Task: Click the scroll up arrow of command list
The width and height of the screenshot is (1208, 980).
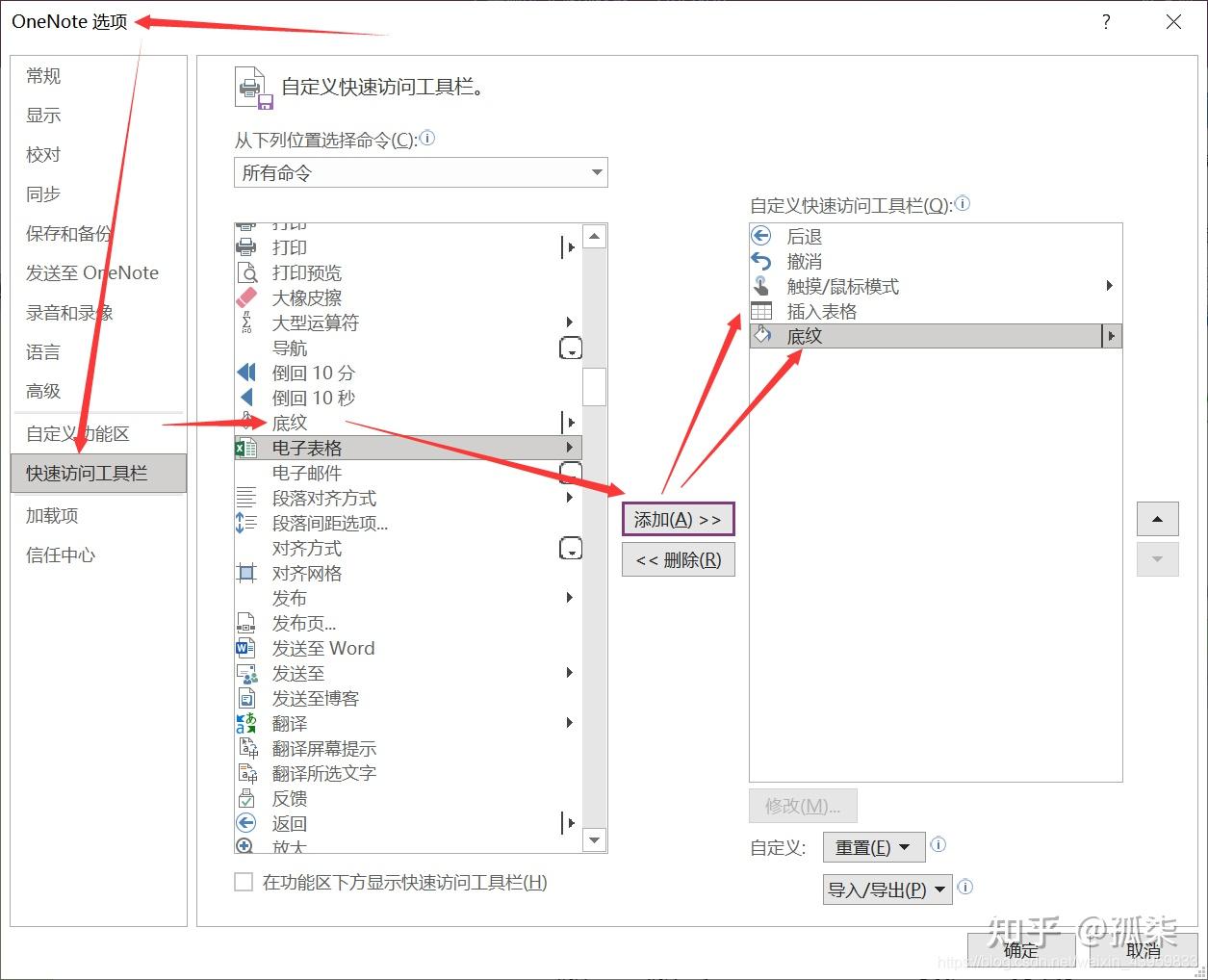Action: point(595,236)
